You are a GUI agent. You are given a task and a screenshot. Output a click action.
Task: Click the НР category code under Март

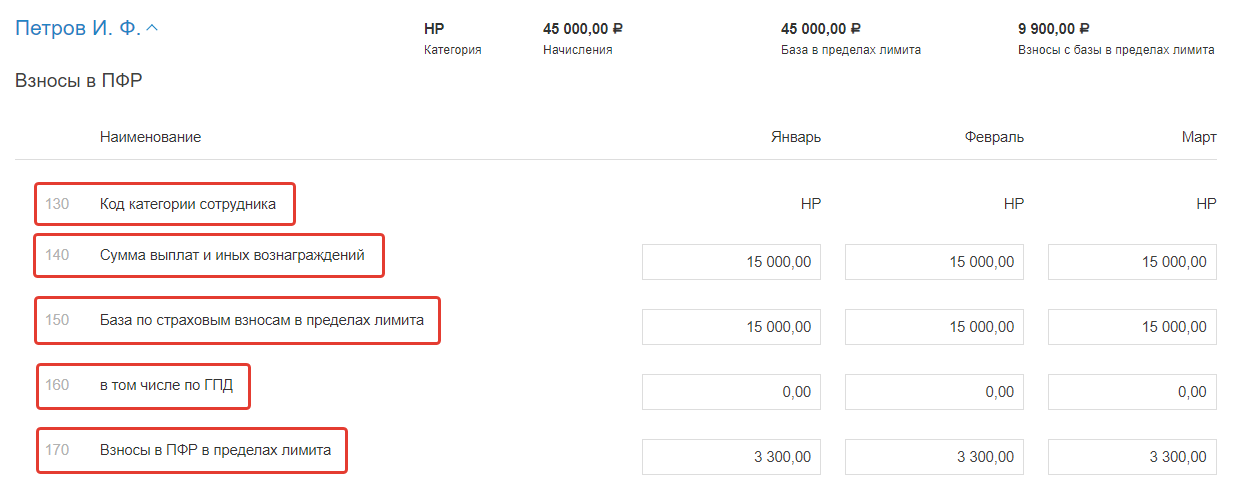[1207, 204]
